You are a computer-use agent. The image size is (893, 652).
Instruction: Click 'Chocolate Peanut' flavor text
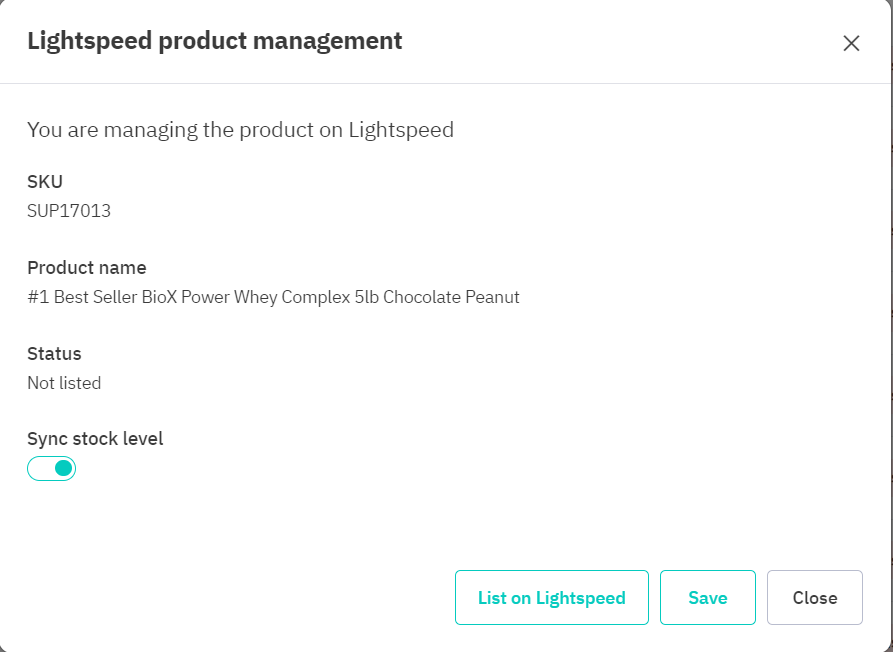click(x=452, y=297)
